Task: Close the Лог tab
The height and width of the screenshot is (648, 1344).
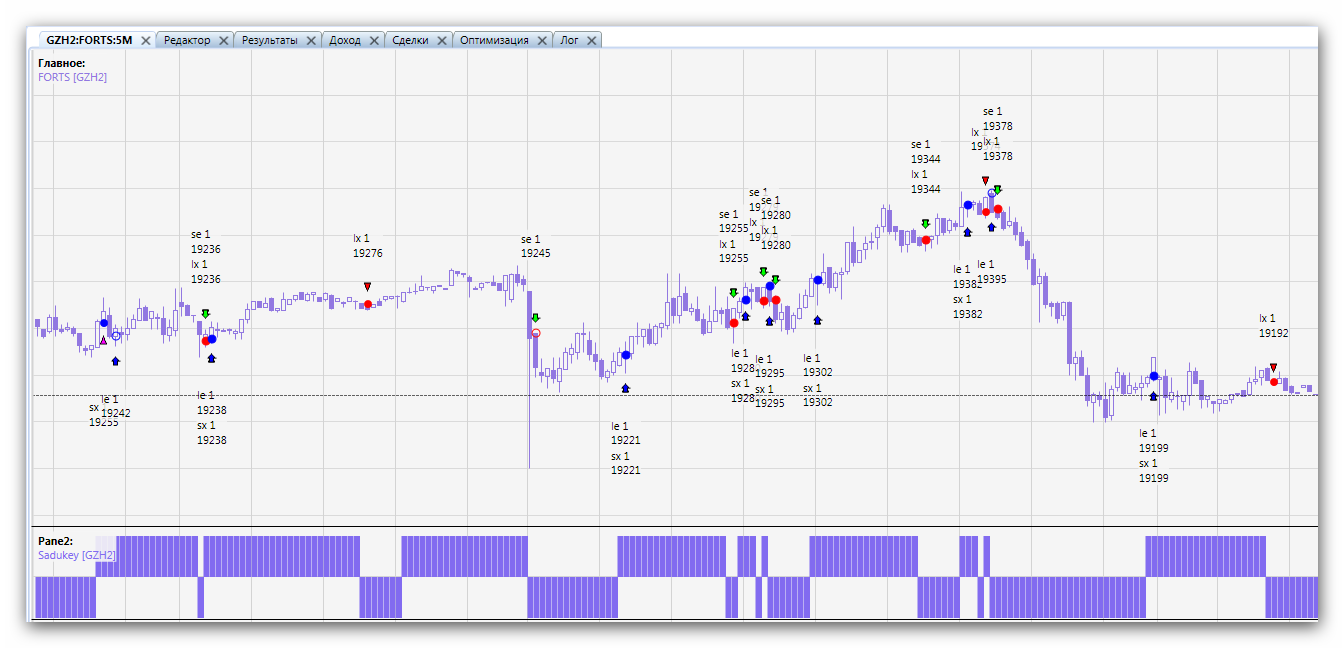Action: tap(591, 40)
